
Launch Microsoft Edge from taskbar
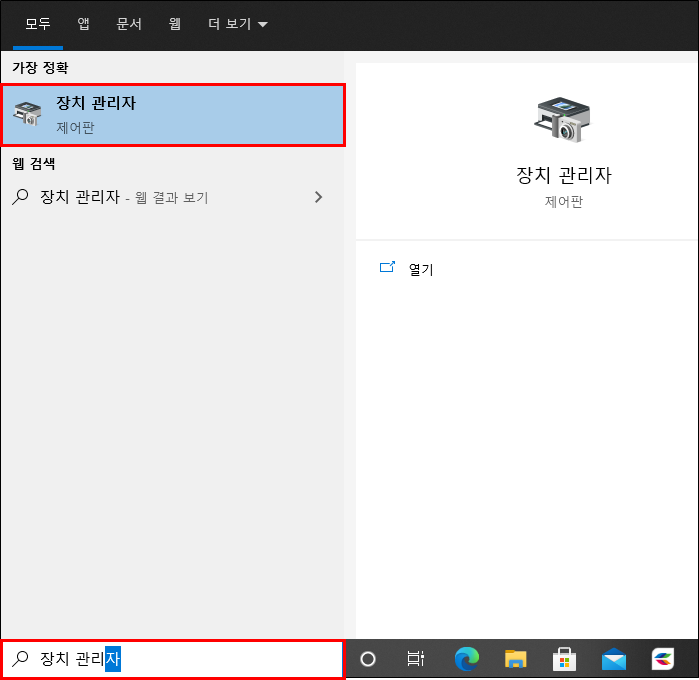[x=466, y=659]
